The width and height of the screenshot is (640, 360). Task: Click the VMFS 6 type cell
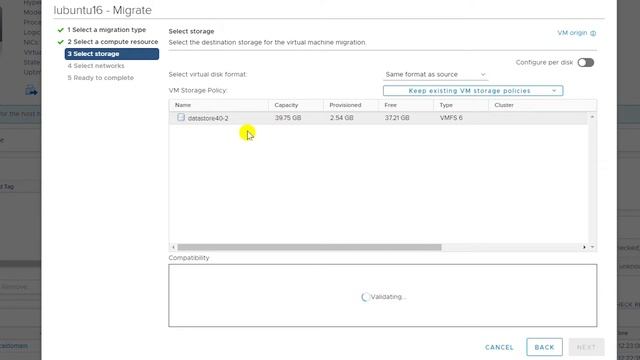coord(451,118)
